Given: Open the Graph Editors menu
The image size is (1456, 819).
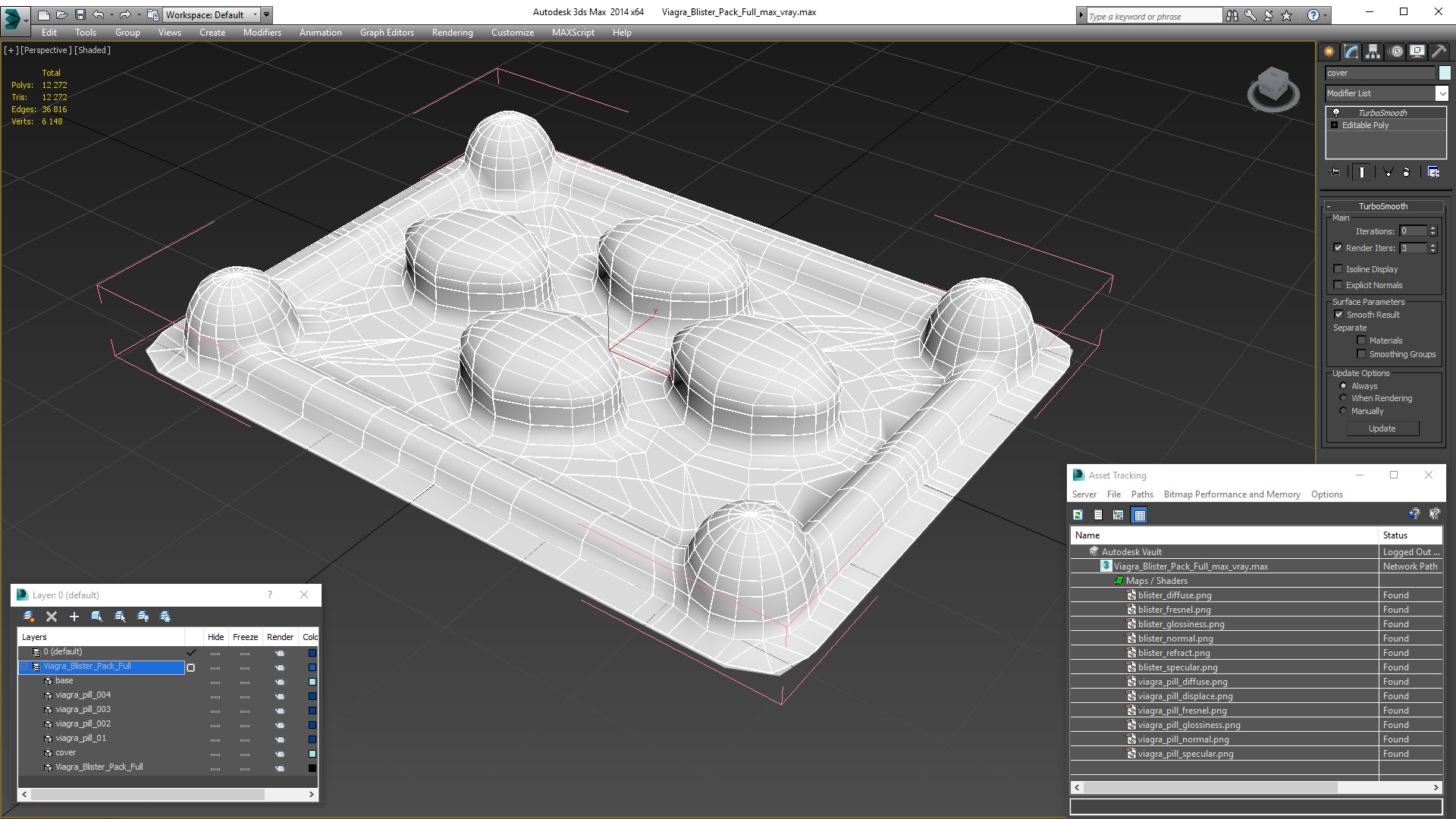Looking at the screenshot, I should (387, 33).
